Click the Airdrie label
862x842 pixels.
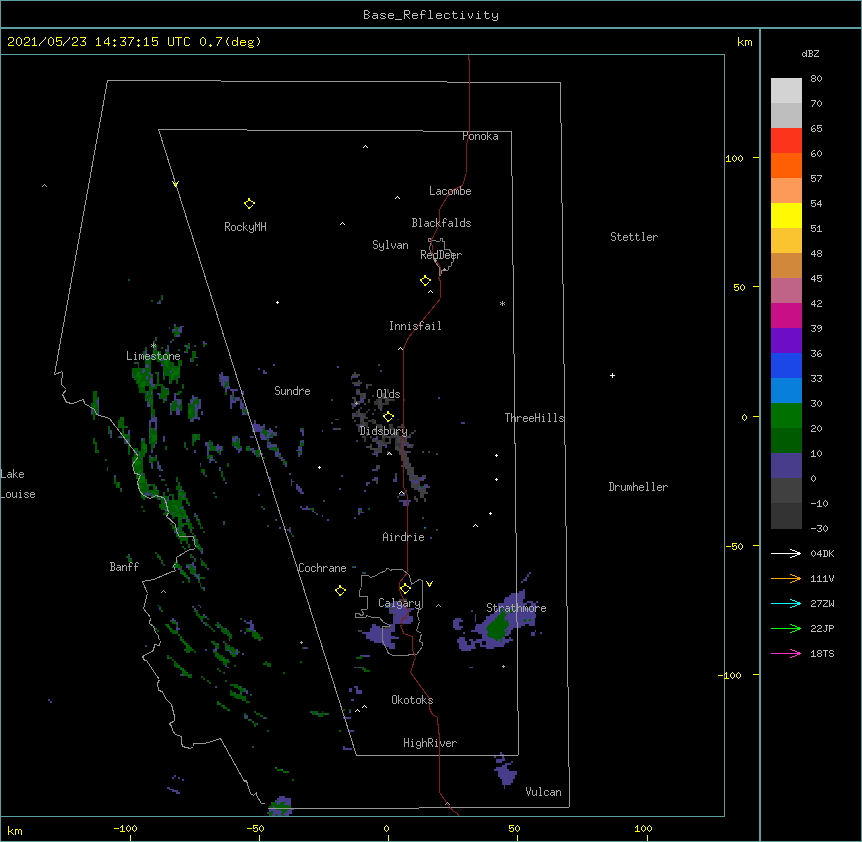tap(404, 537)
